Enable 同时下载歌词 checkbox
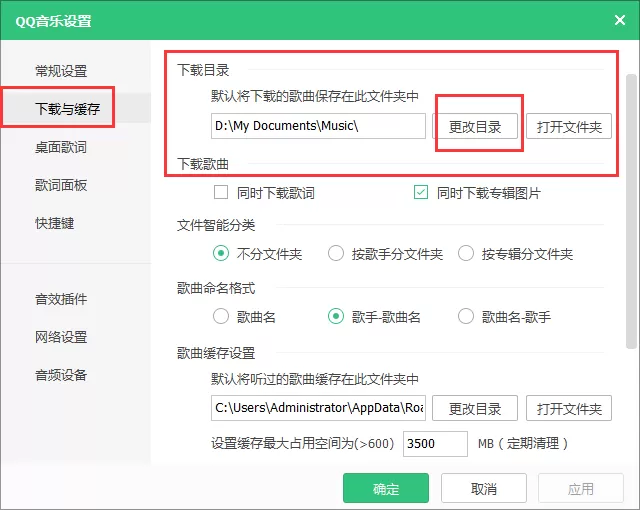Image resolution: width=640 pixels, height=510 pixels. (x=221, y=192)
